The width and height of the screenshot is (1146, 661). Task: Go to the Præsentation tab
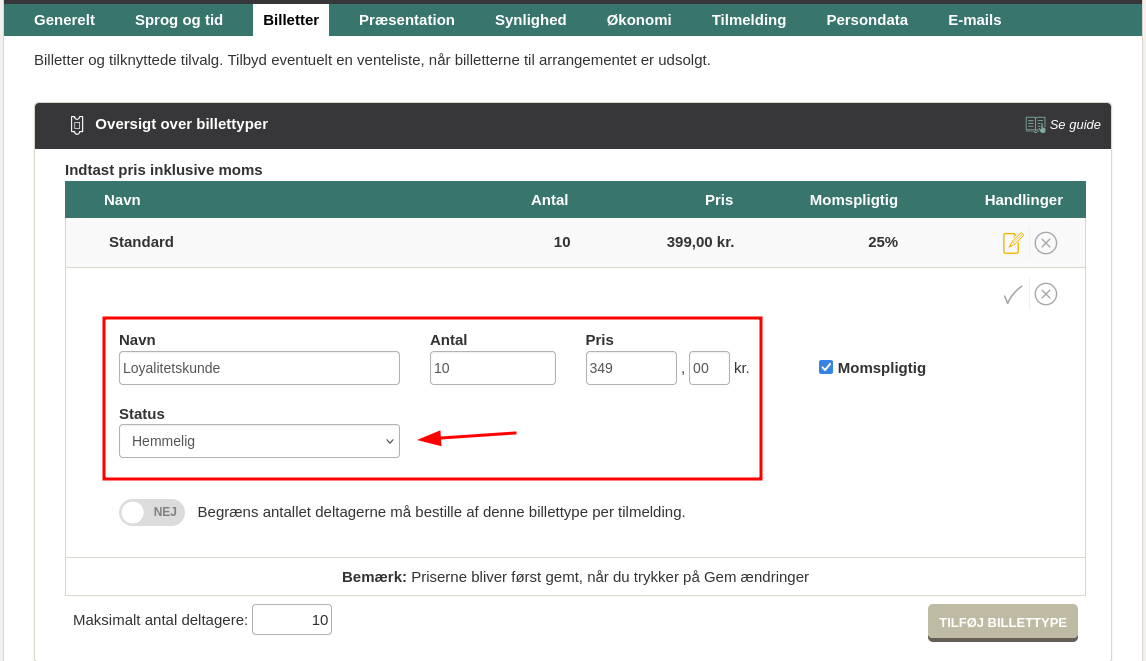[x=407, y=20]
